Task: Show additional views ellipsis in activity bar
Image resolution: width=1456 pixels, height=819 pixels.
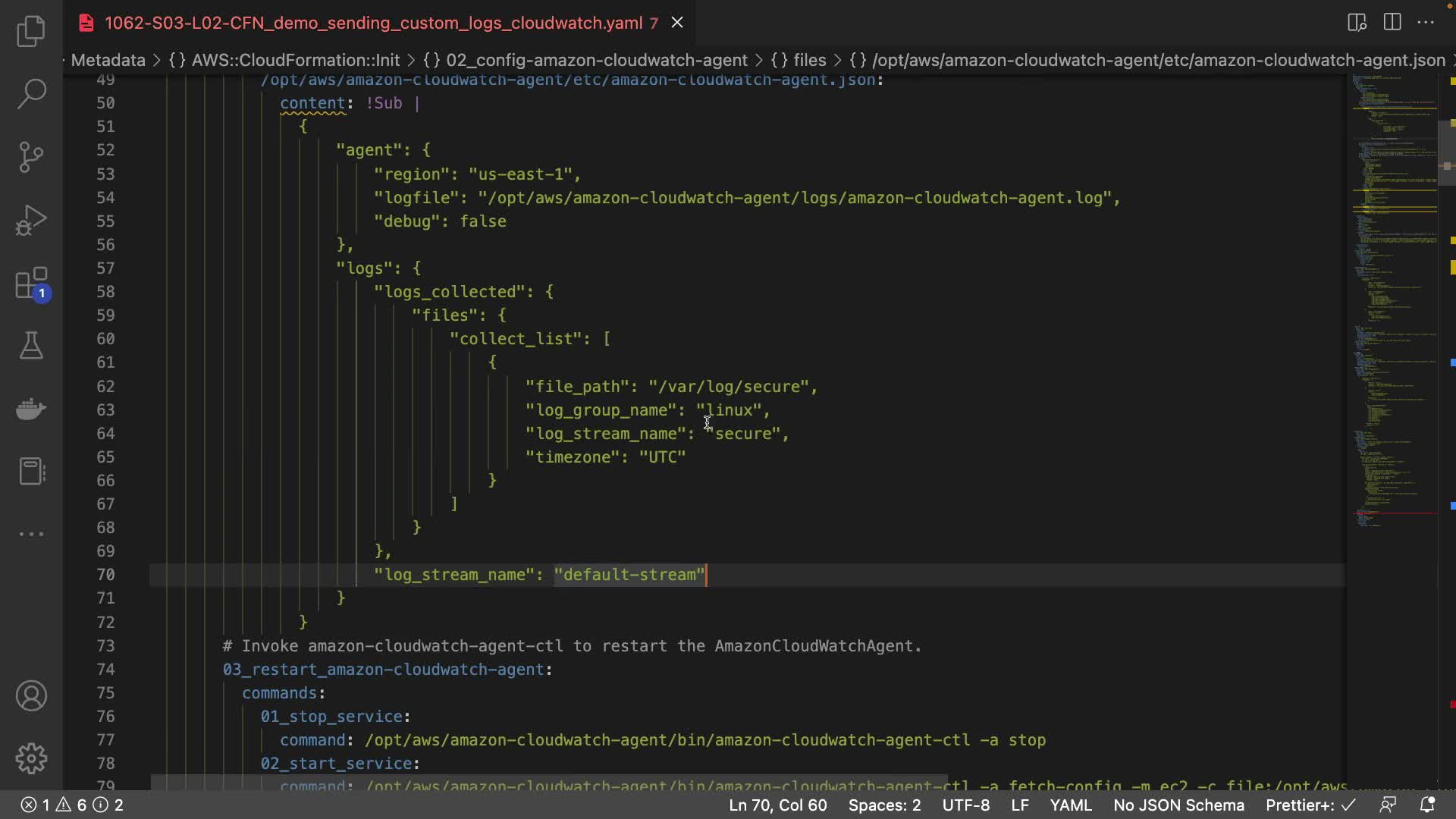Action: point(31,534)
